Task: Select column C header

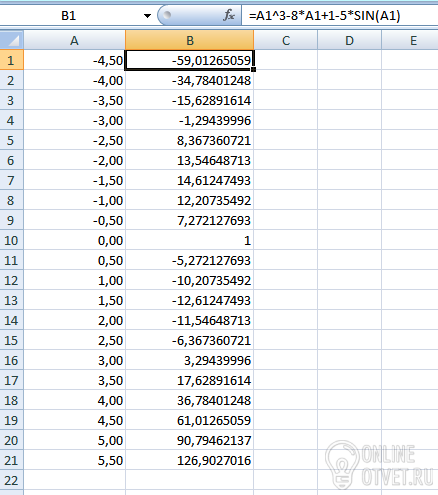Action: pyautogui.click(x=286, y=40)
